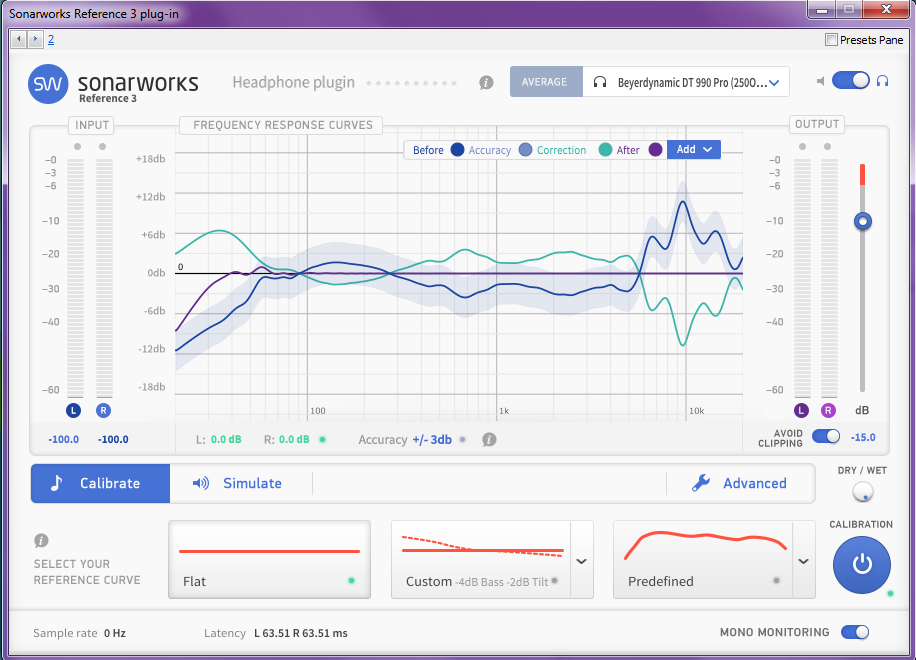916x660 pixels.
Task: Click the Dry / Wet knob
Action: [862, 492]
